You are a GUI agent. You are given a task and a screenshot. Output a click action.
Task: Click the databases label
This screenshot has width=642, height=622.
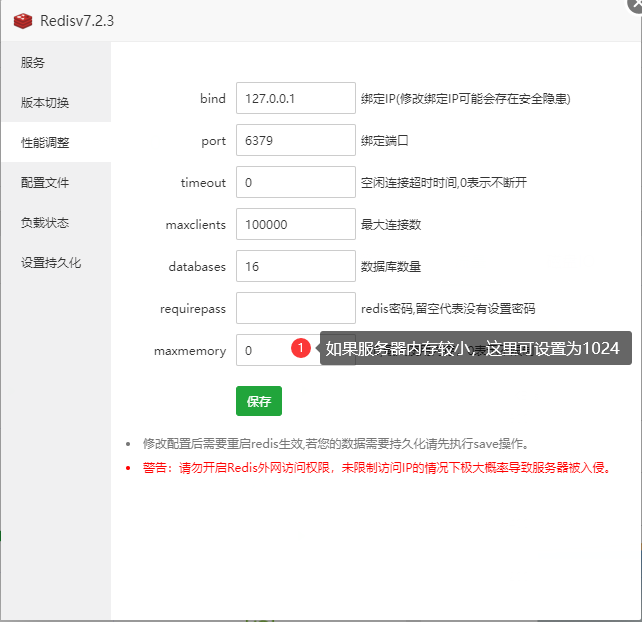coord(197,267)
